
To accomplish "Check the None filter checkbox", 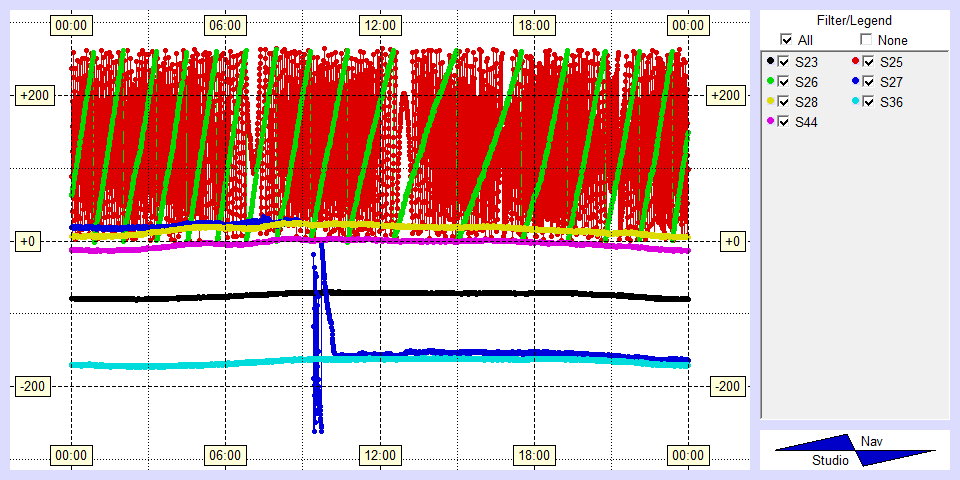I will click(x=866, y=40).
